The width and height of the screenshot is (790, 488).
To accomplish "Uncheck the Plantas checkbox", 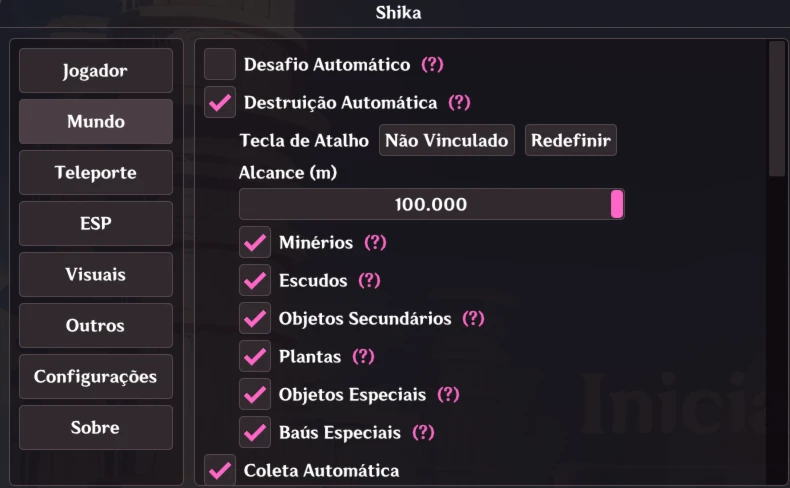I will pos(255,356).
